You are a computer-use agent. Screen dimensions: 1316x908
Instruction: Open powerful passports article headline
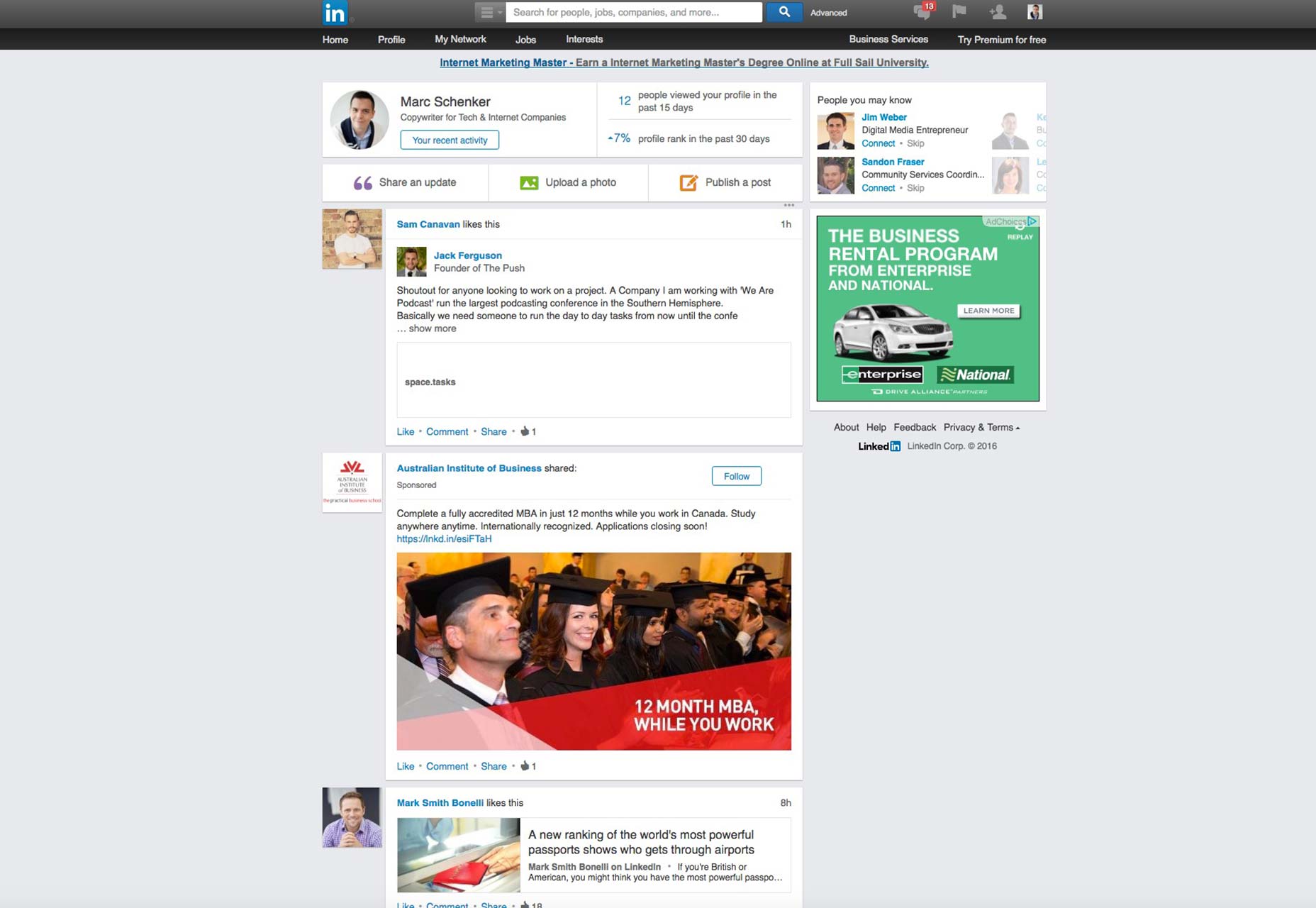tap(641, 842)
